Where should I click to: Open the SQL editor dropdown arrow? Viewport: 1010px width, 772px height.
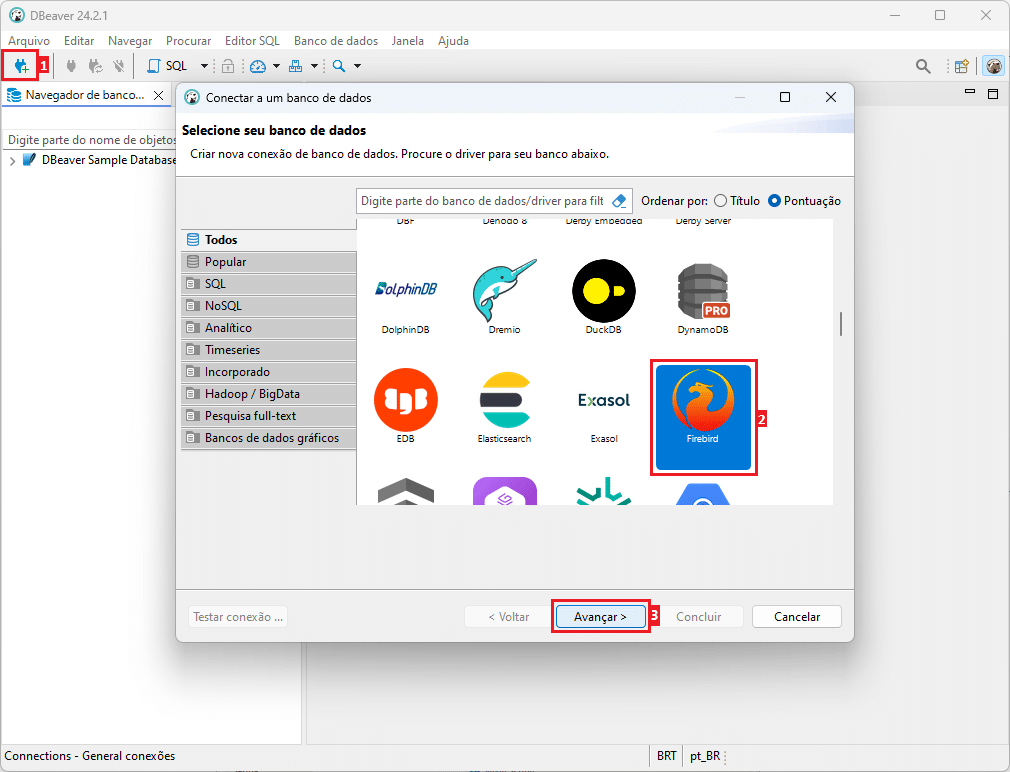pos(204,66)
